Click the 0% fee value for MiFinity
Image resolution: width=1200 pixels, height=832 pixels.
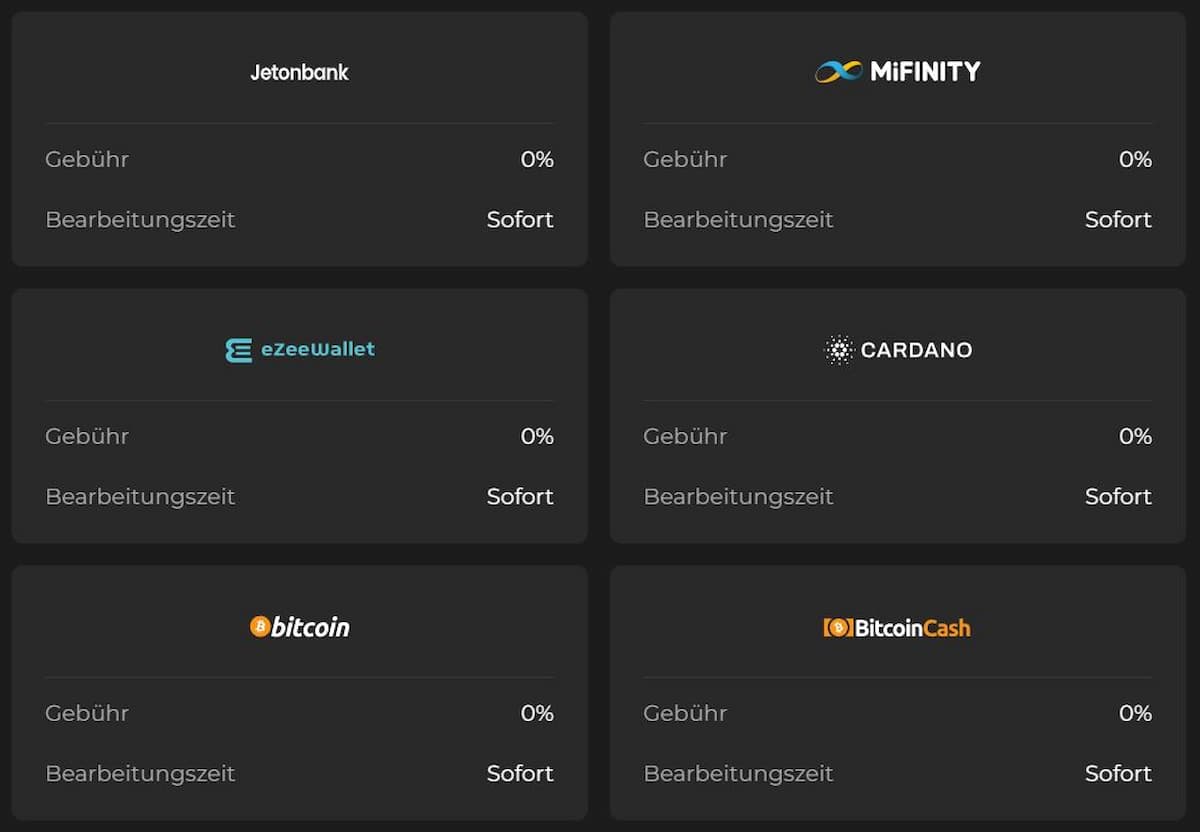click(x=1135, y=159)
